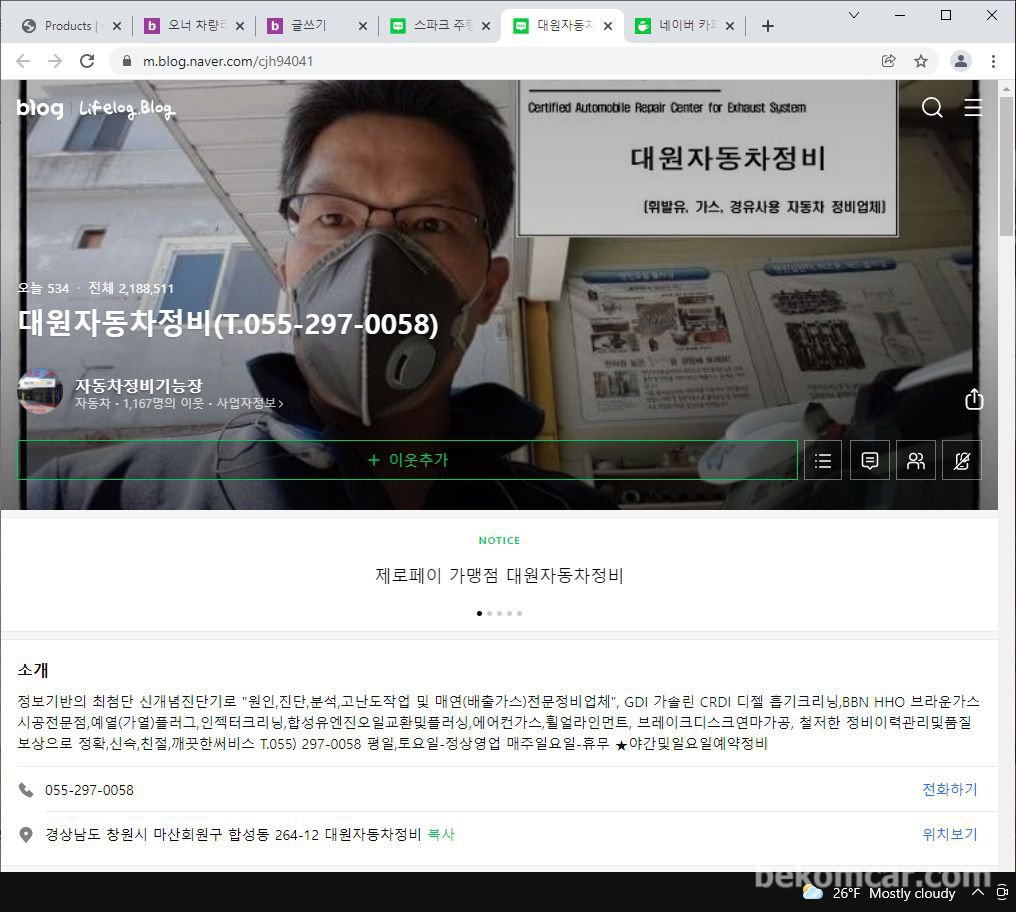
Task: Share this page icon in address bar
Action: pyautogui.click(x=888, y=61)
